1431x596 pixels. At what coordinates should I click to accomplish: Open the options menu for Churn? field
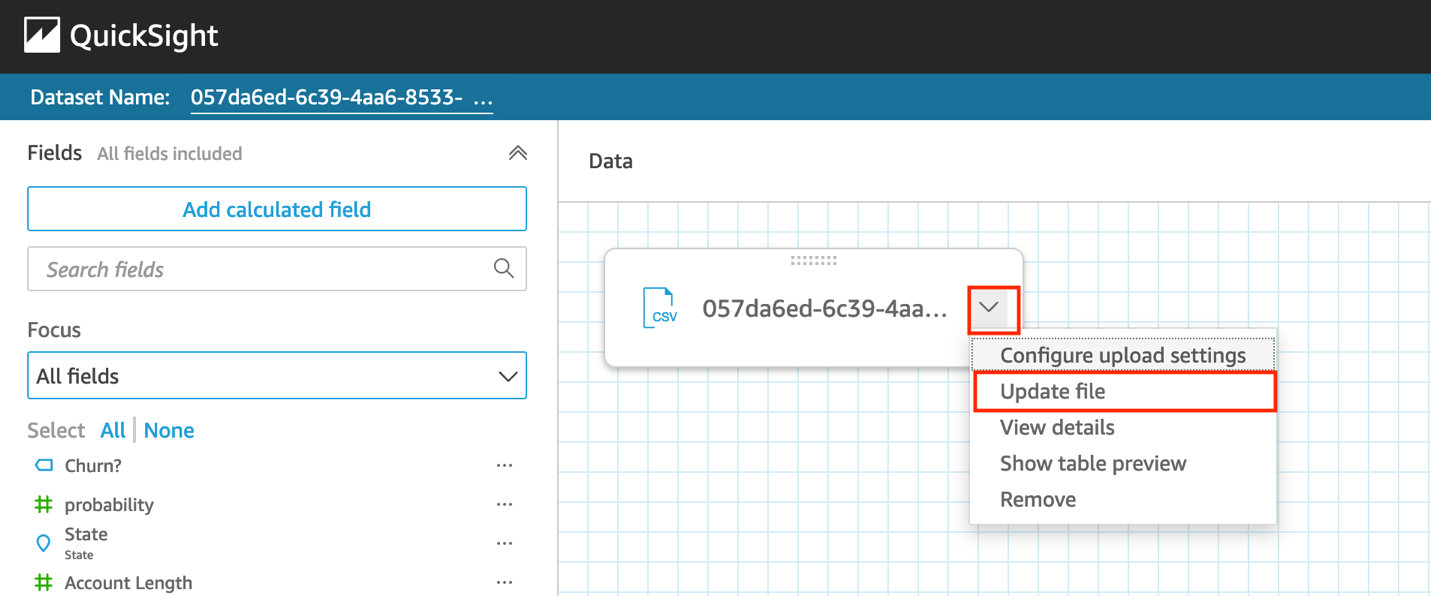click(x=505, y=465)
